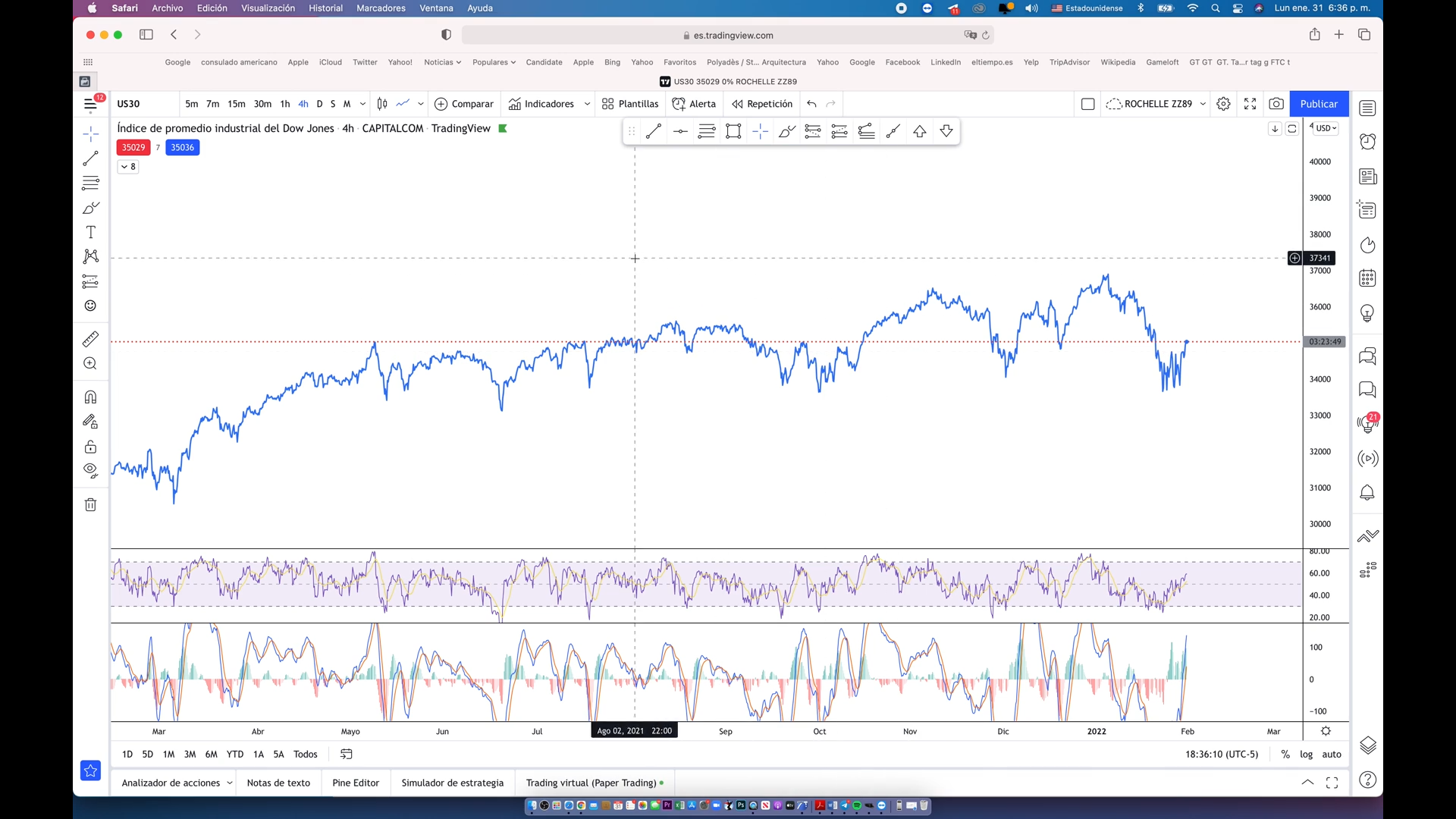Image resolution: width=1456 pixels, height=819 pixels.
Task: Activate the zoom in tool
Action: (90, 363)
